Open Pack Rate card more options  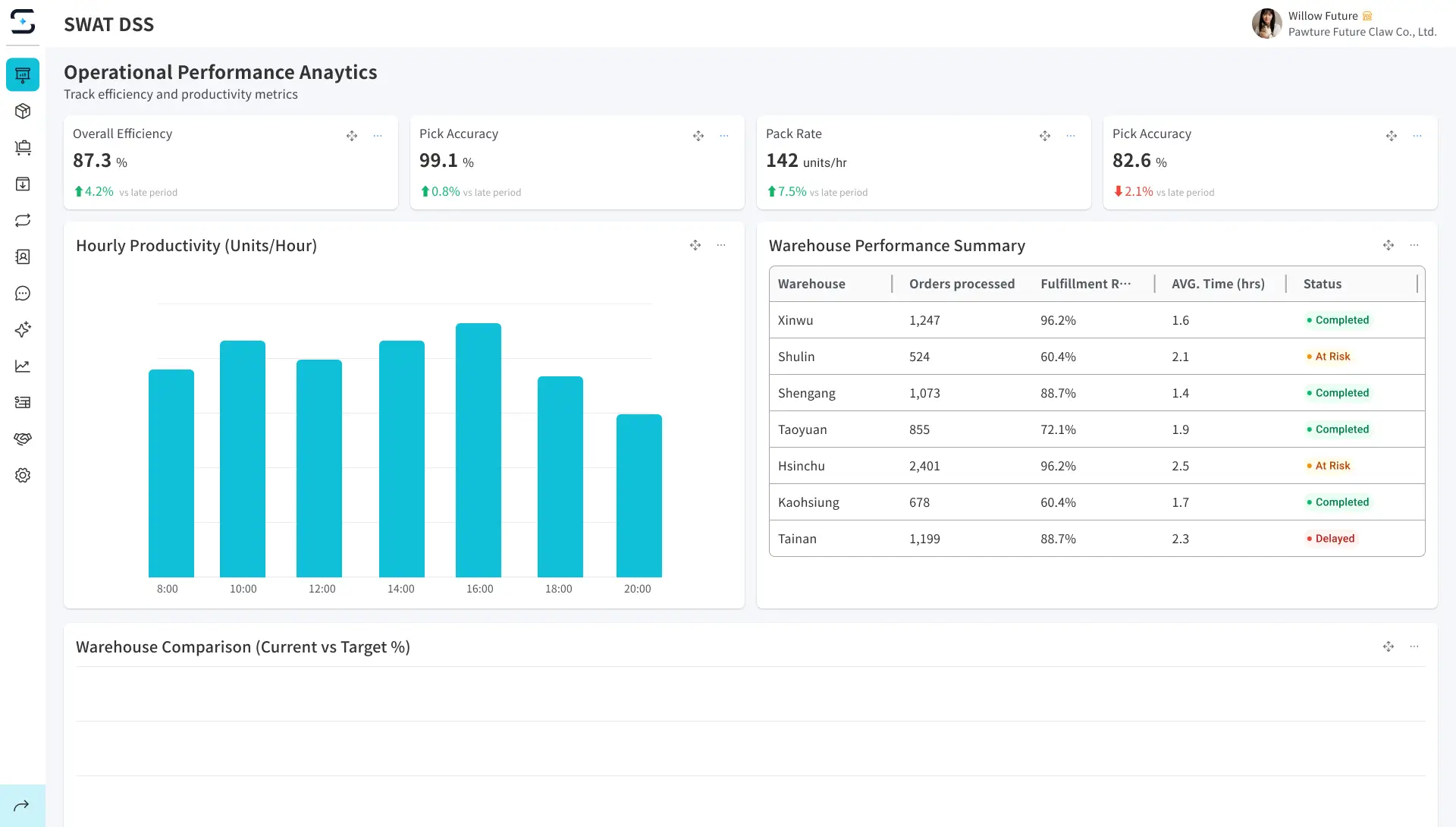coord(1071,136)
